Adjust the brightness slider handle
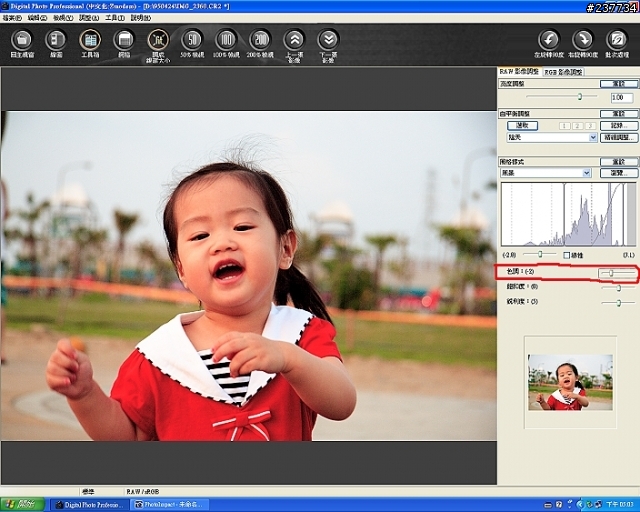Screen dimensions: 640x512 point(580,97)
